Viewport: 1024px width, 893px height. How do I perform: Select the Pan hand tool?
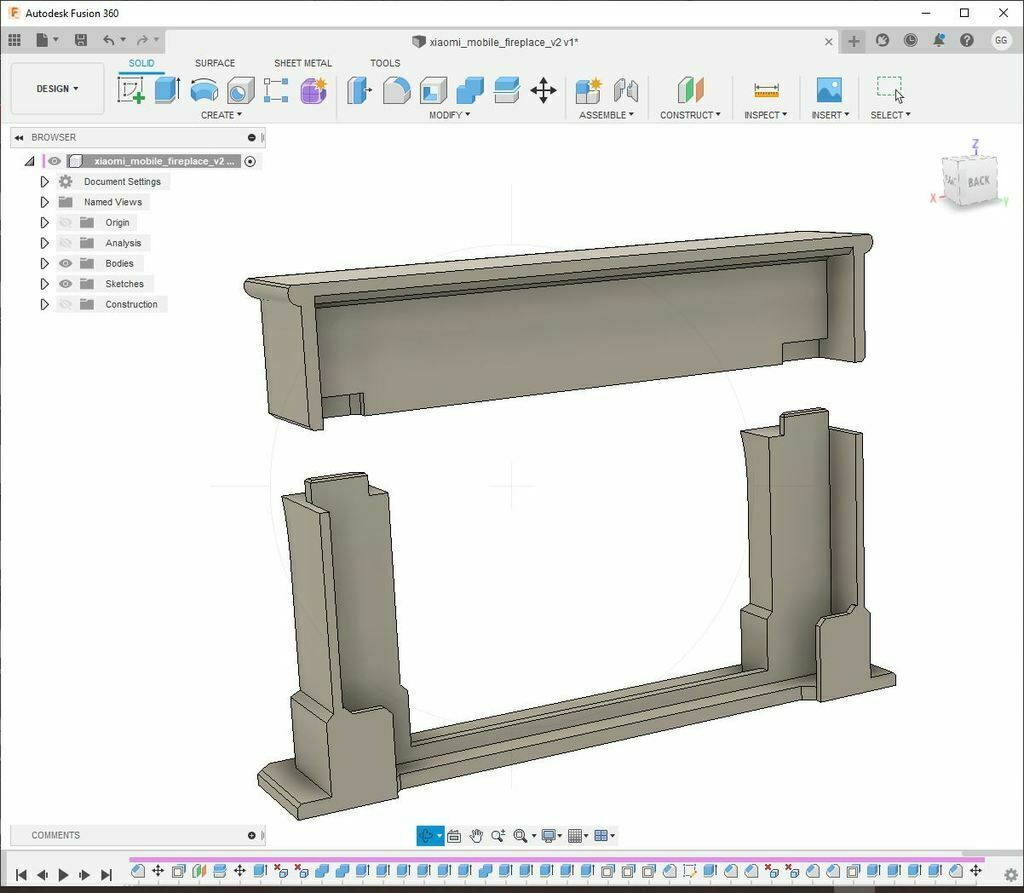tap(476, 836)
